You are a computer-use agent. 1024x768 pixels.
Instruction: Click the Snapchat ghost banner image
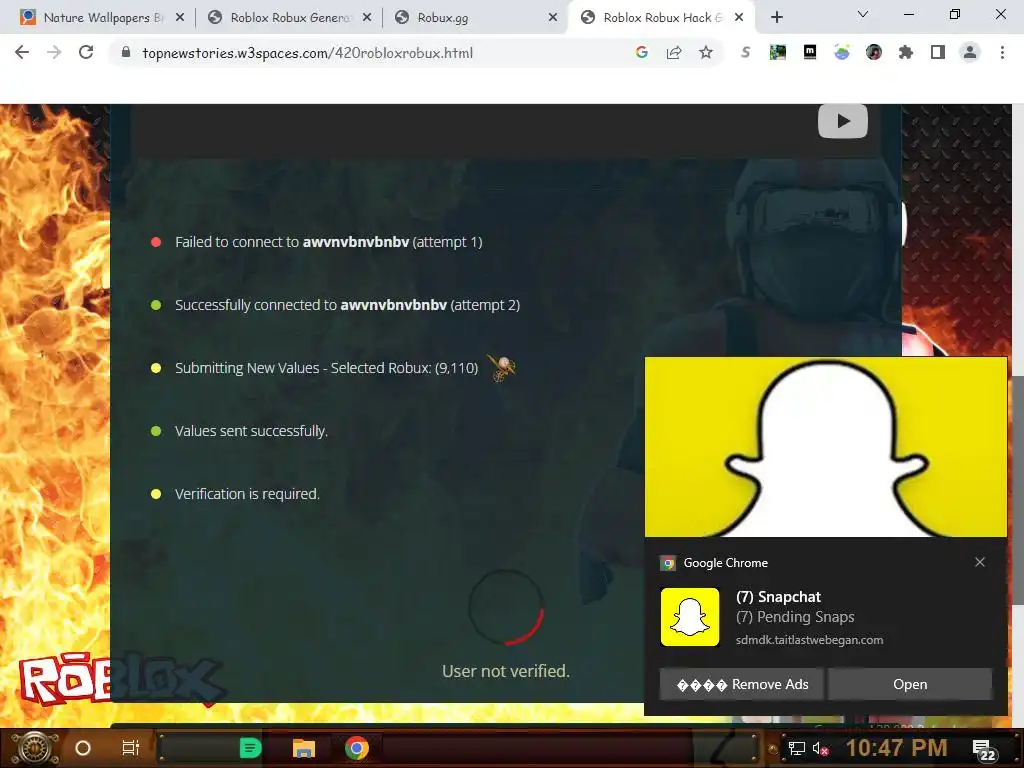pyautogui.click(x=825, y=447)
